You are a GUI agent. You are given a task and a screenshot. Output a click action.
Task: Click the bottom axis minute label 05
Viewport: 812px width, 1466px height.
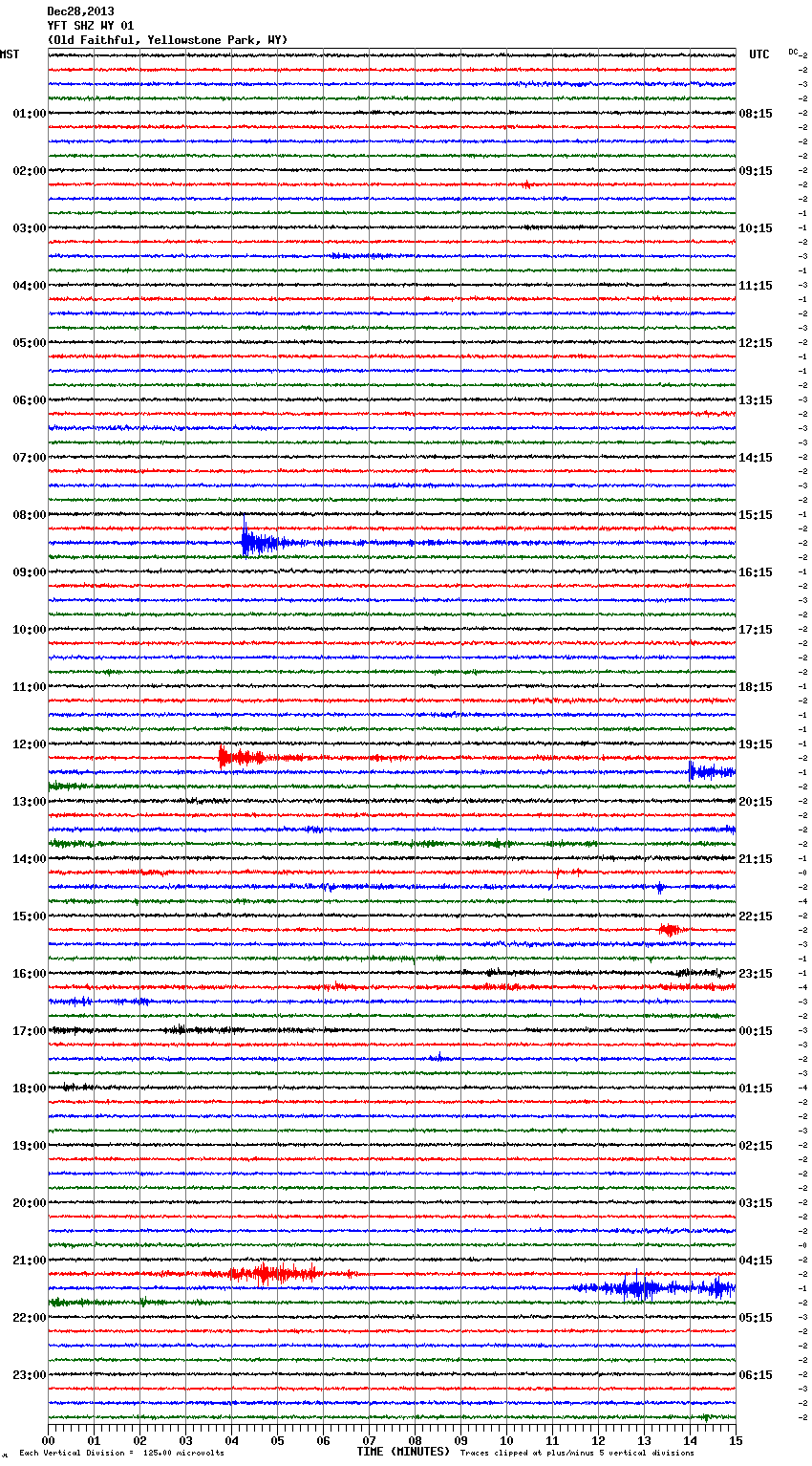[278, 1440]
